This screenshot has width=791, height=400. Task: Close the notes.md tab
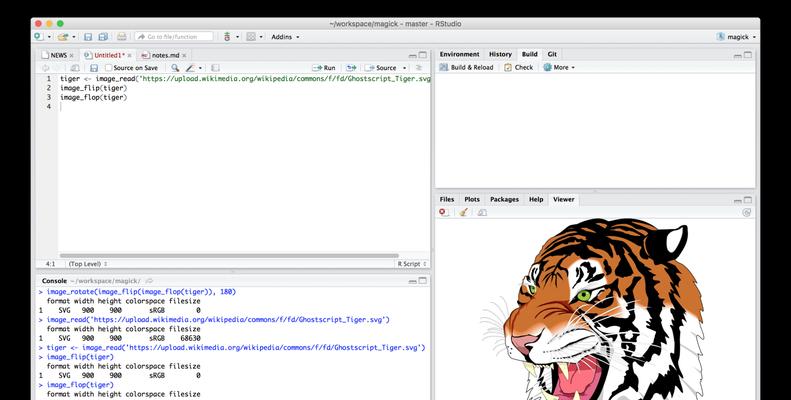click(x=184, y=55)
